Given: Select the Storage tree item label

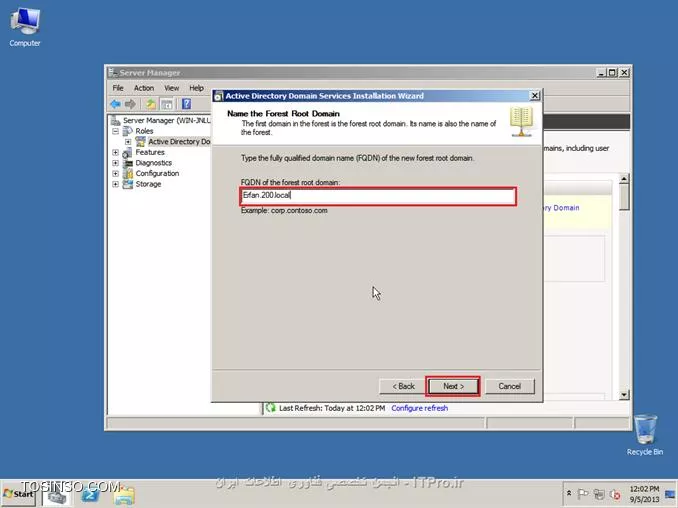Looking at the screenshot, I should (x=148, y=184).
